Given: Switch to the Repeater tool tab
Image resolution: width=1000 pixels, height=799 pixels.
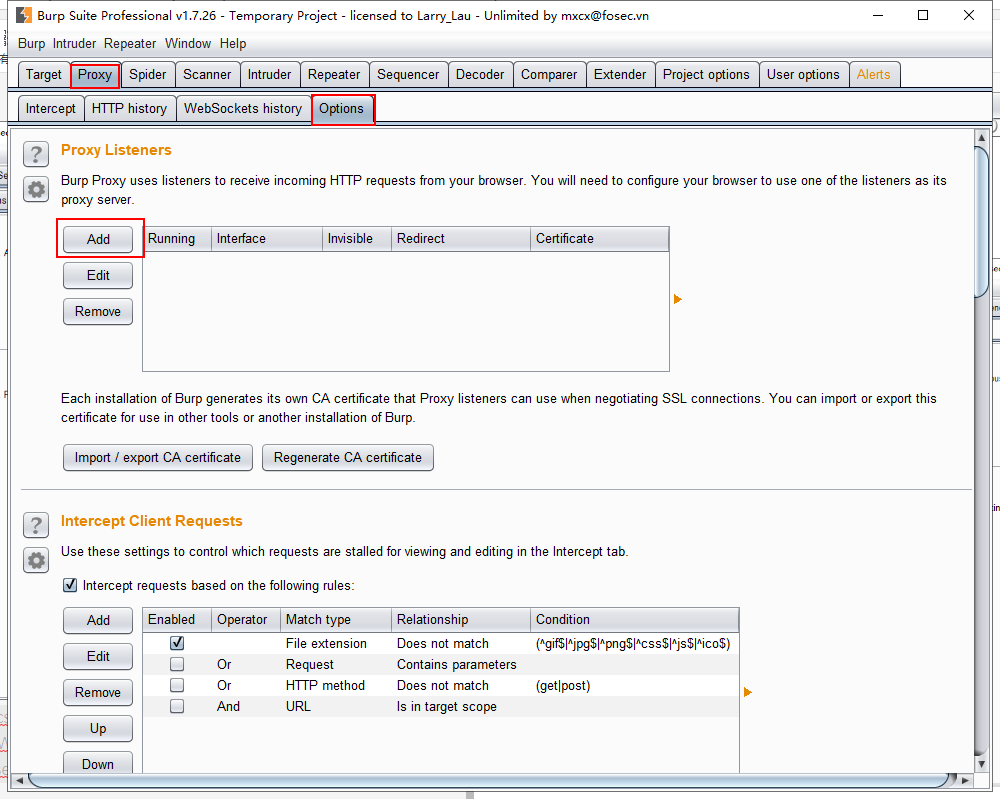Looking at the screenshot, I should pyautogui.click(x=334, y=75).
